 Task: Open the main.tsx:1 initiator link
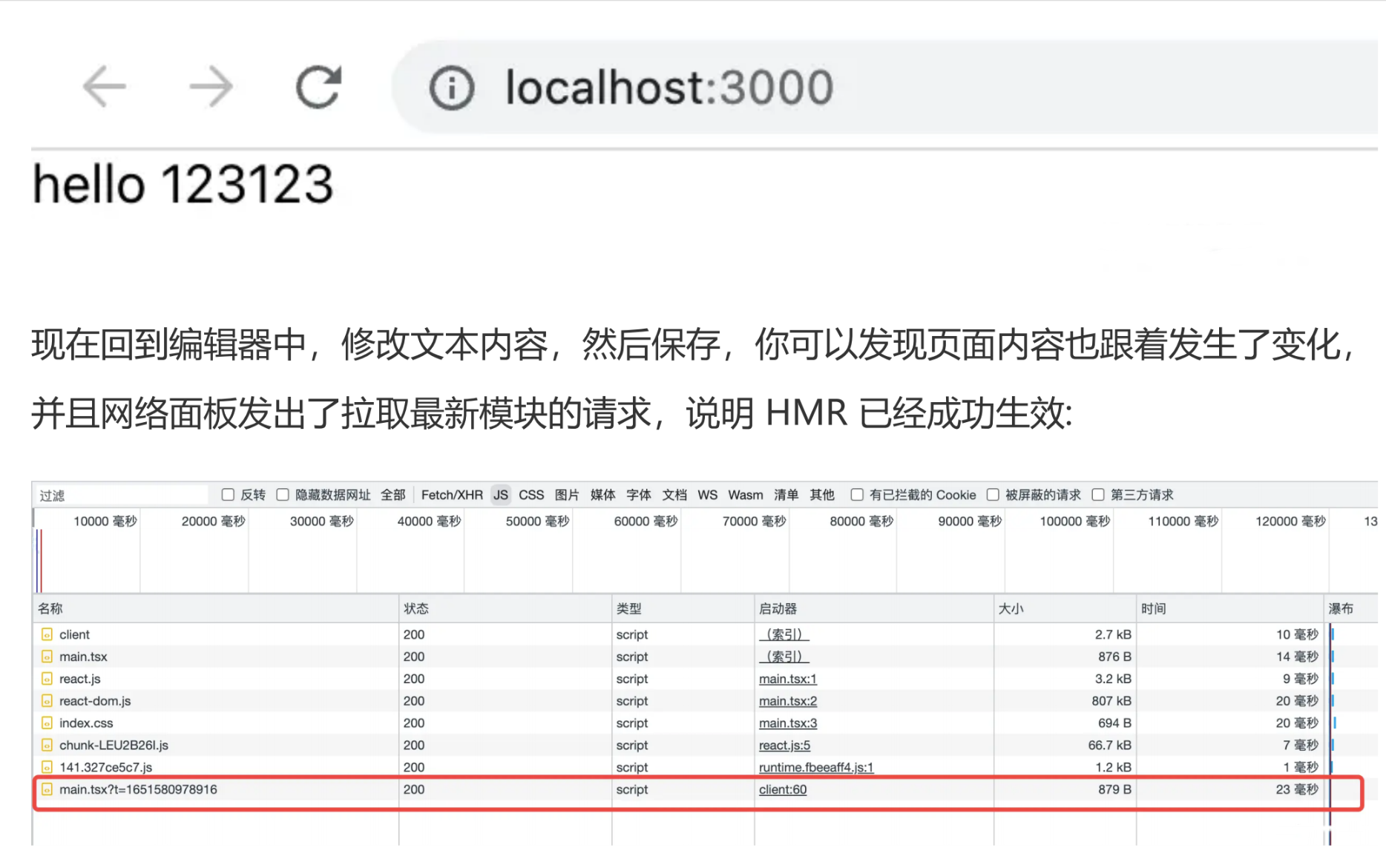(787, 679)
